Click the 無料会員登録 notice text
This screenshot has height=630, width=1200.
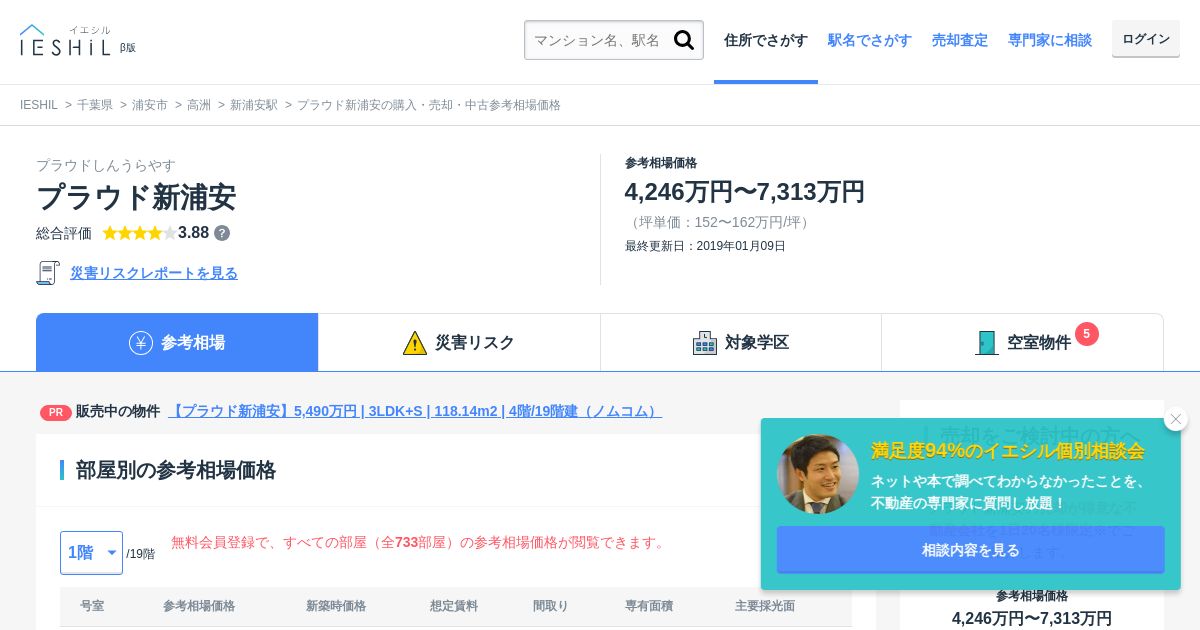tap(420, 542)
